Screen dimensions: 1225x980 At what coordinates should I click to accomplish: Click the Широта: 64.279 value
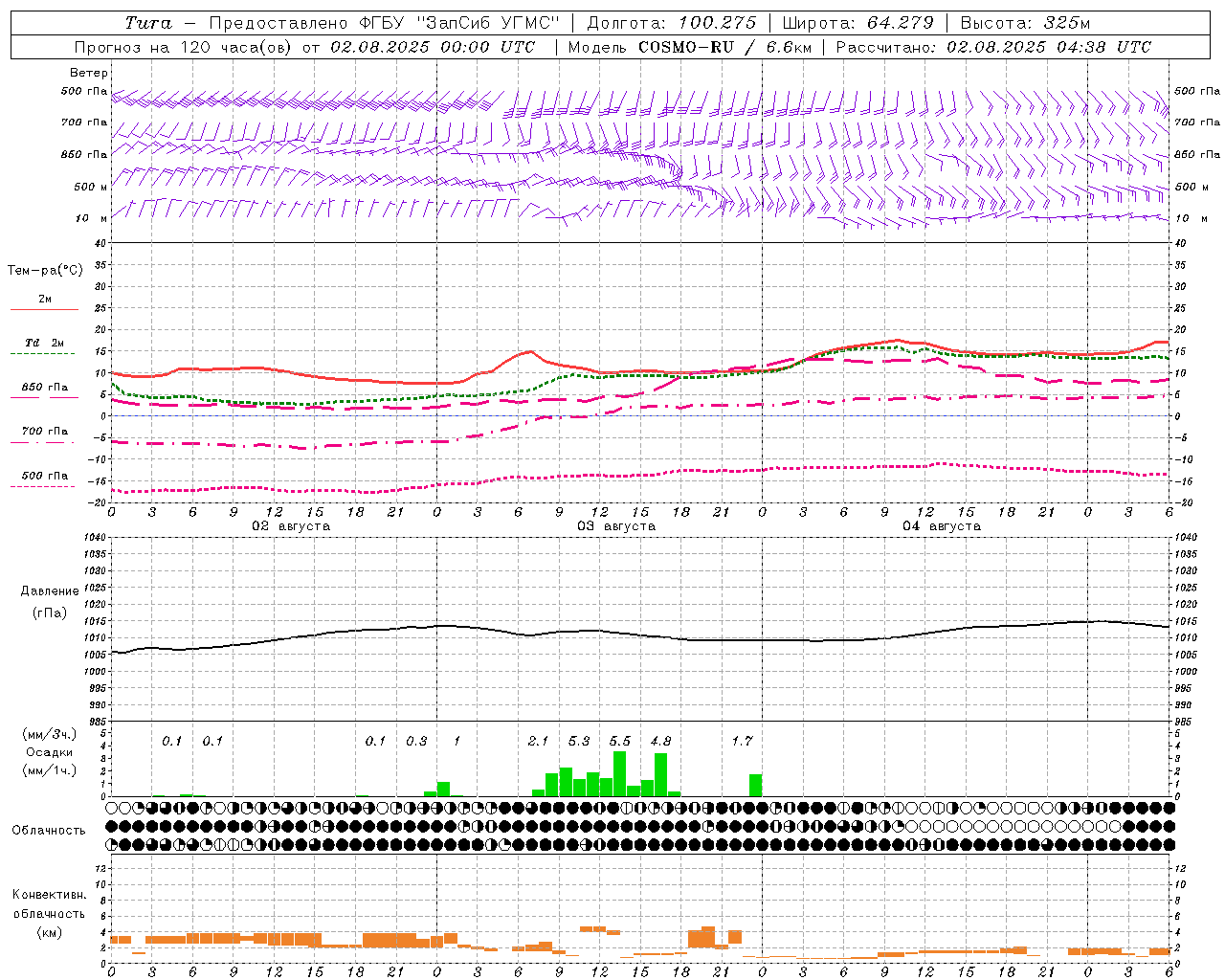coord(857,23)
